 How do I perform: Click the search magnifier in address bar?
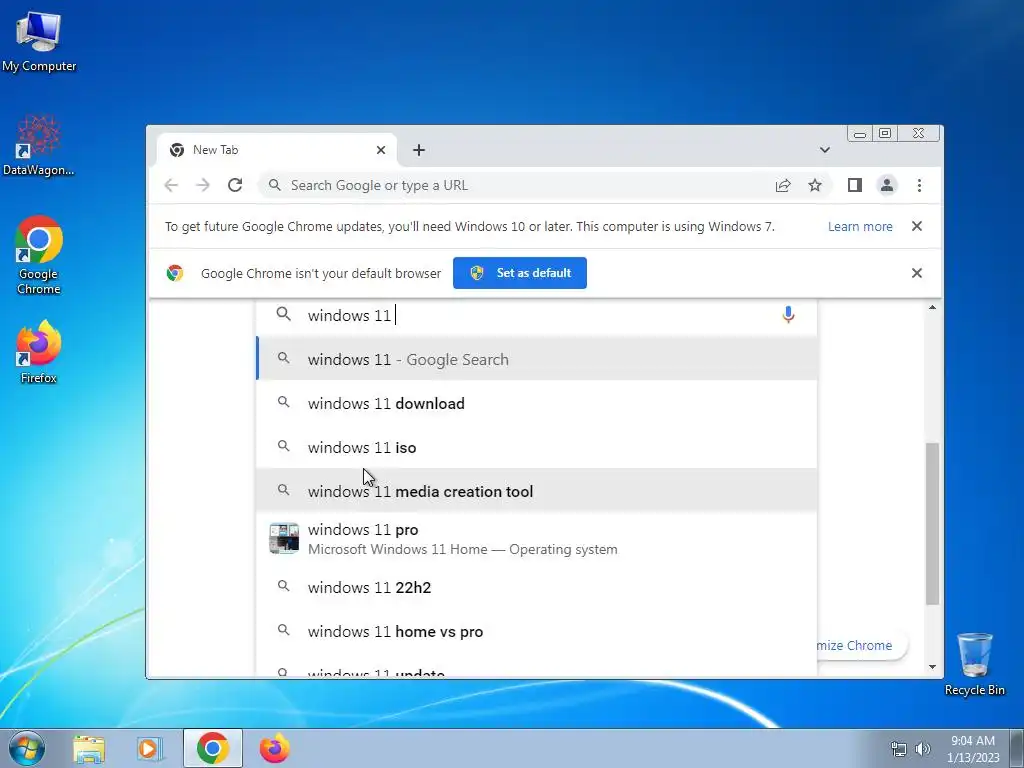275,185
